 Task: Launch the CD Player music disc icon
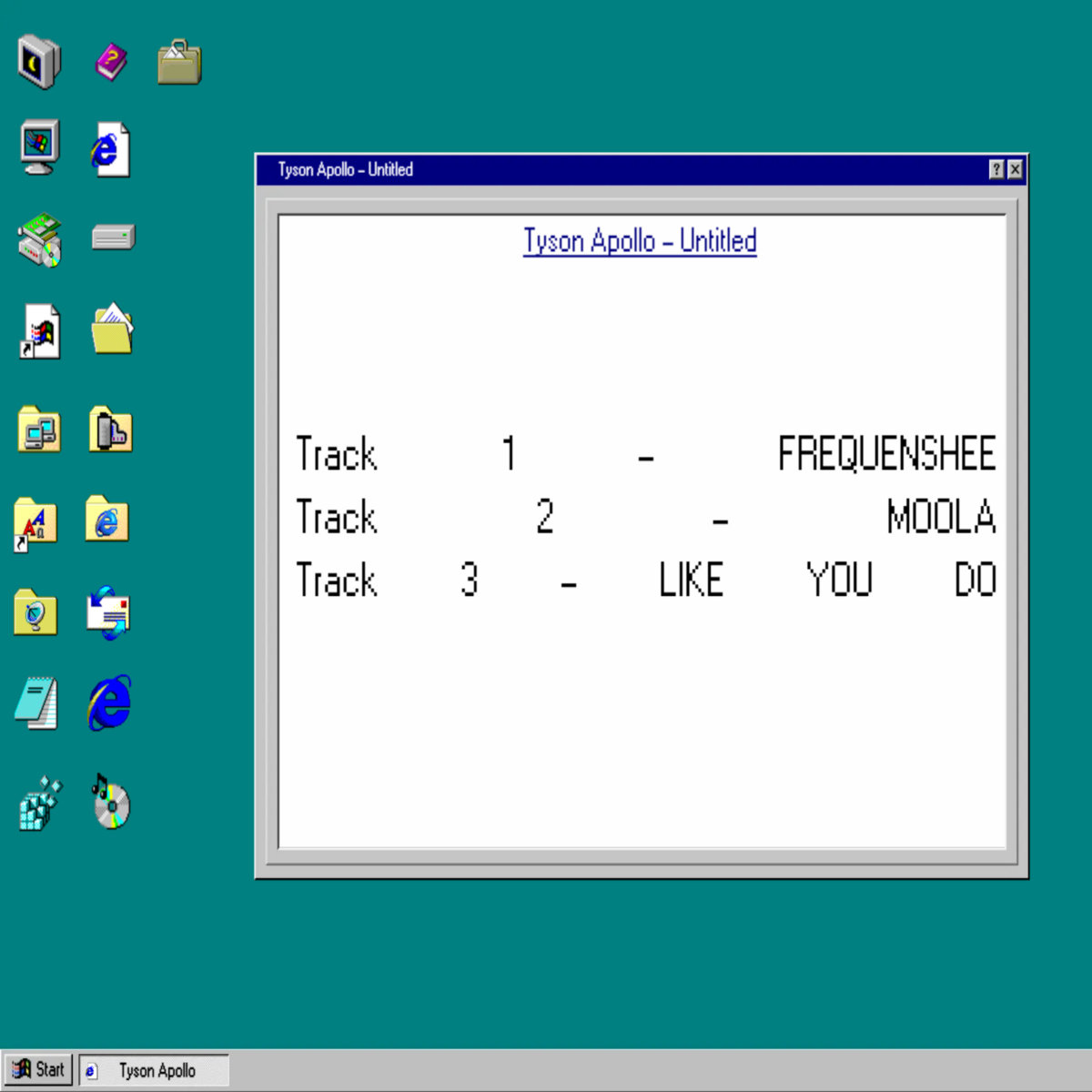111,803
